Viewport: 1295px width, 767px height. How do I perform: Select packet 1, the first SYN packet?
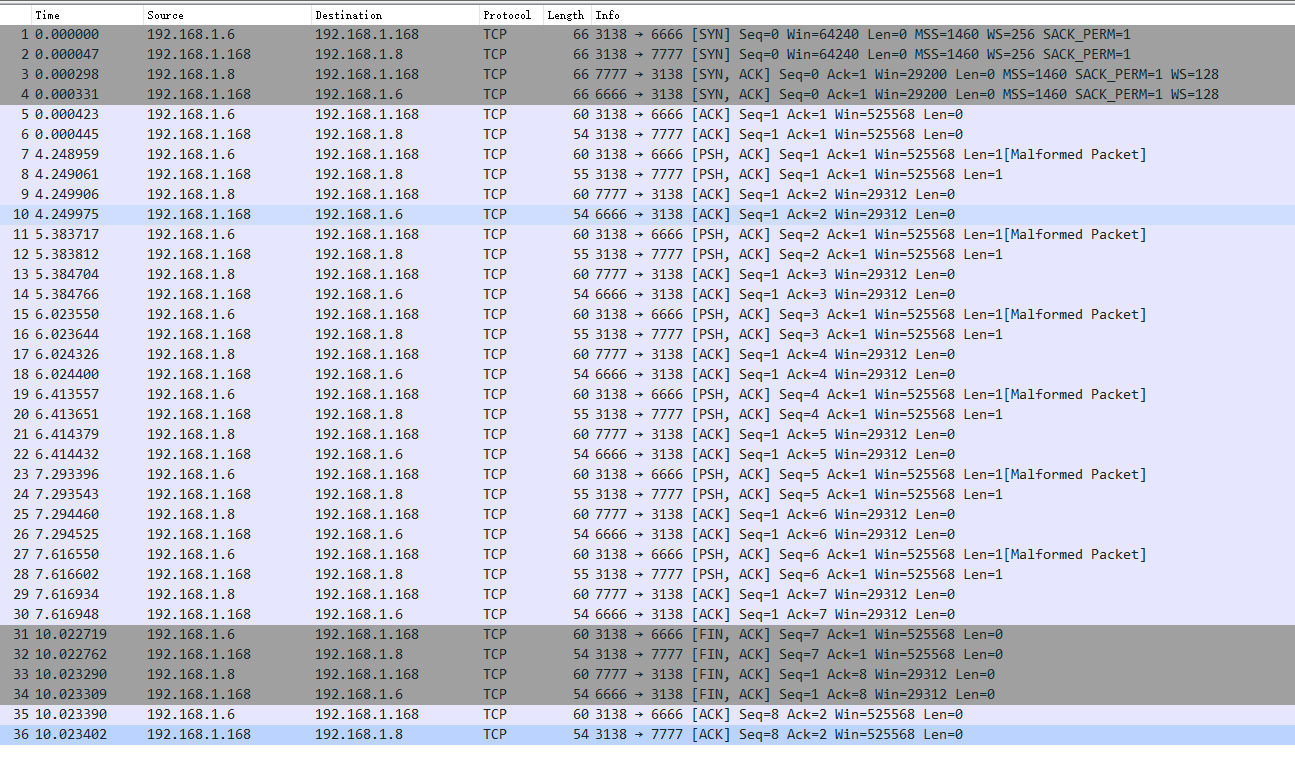400,33
